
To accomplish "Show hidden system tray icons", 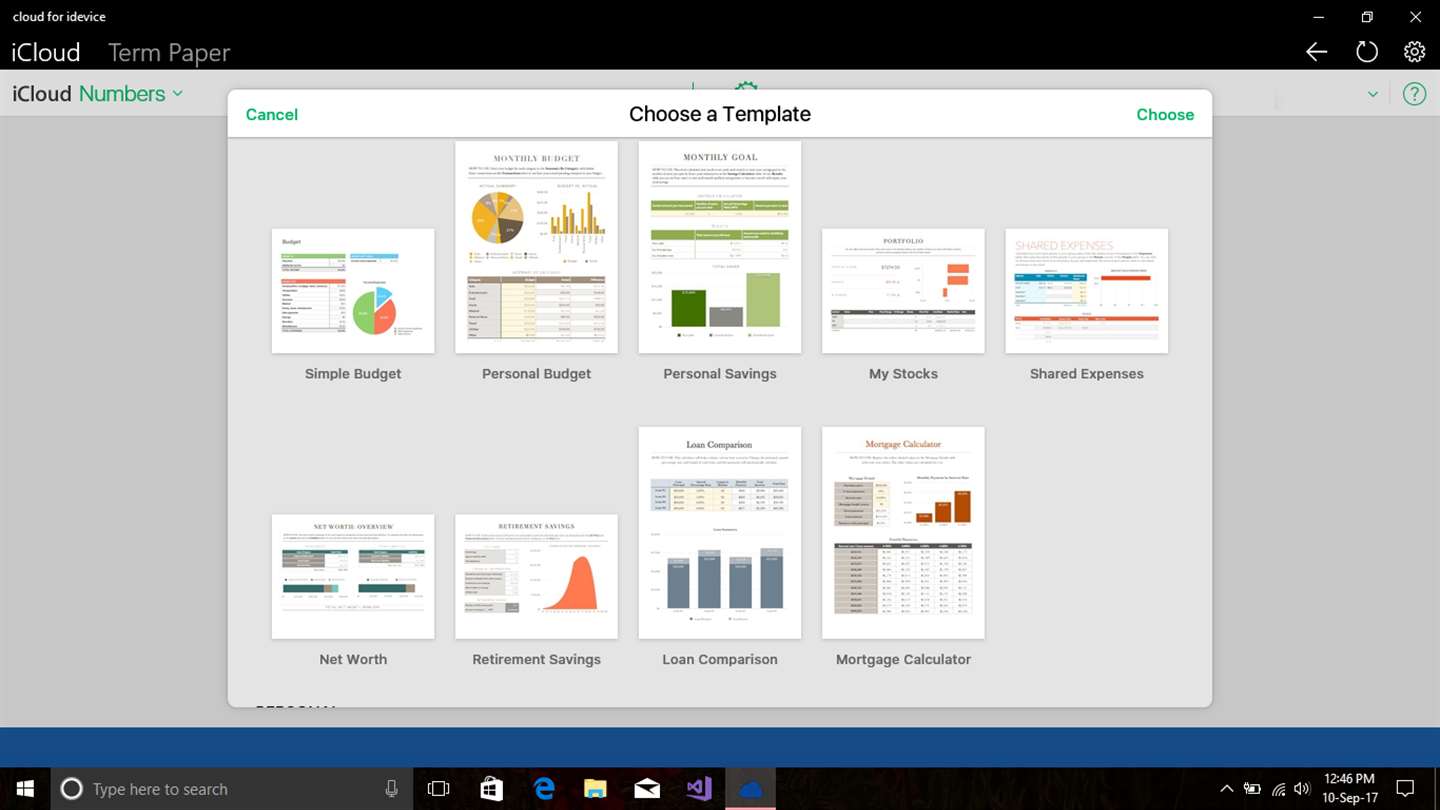I will [x=1226, y=789].
